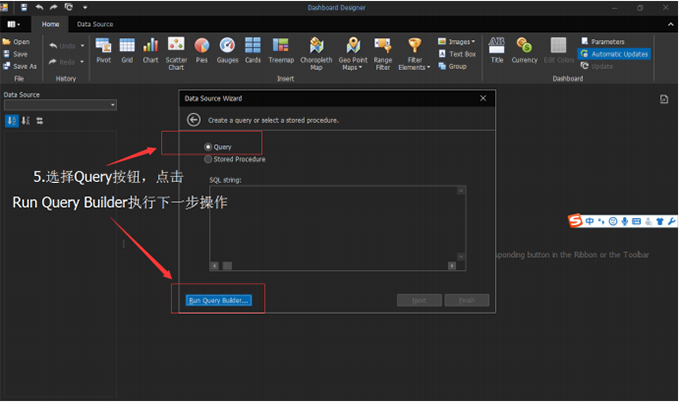
Task: Open the Data Source dropdown list
Action: [x=113, y=105]
